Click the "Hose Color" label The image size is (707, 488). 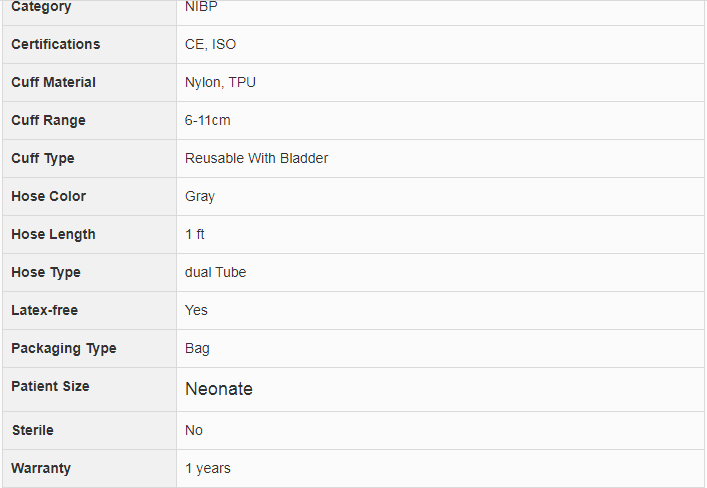[x=49, y=196]
